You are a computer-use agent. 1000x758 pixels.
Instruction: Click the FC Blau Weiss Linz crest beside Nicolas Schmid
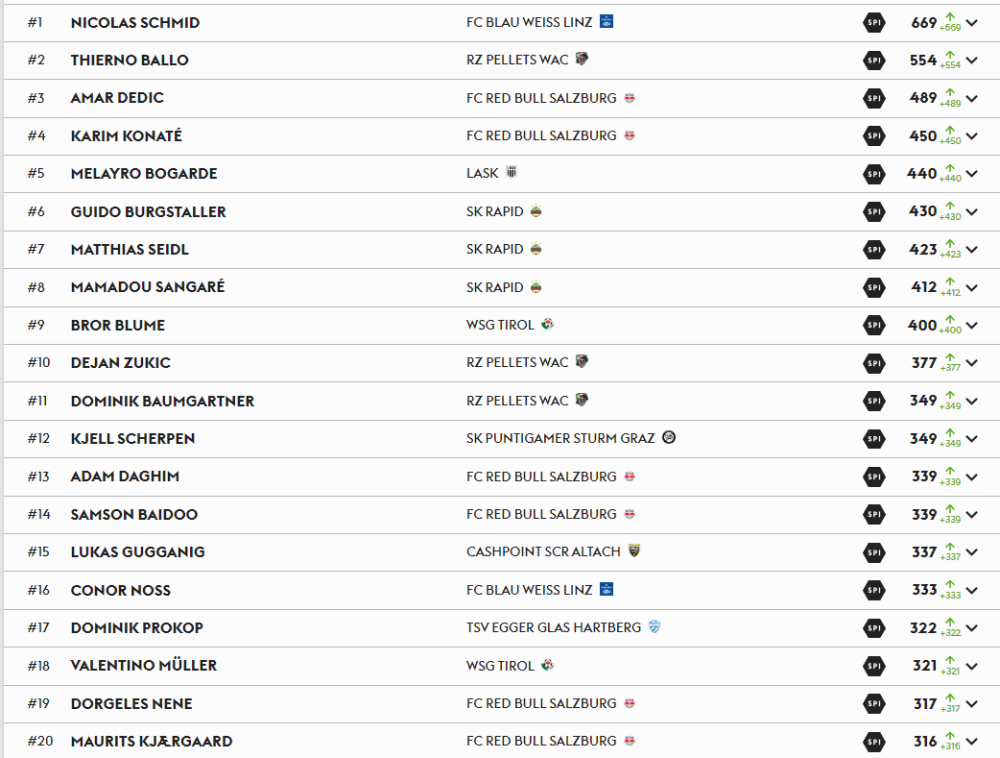(606, 21)
